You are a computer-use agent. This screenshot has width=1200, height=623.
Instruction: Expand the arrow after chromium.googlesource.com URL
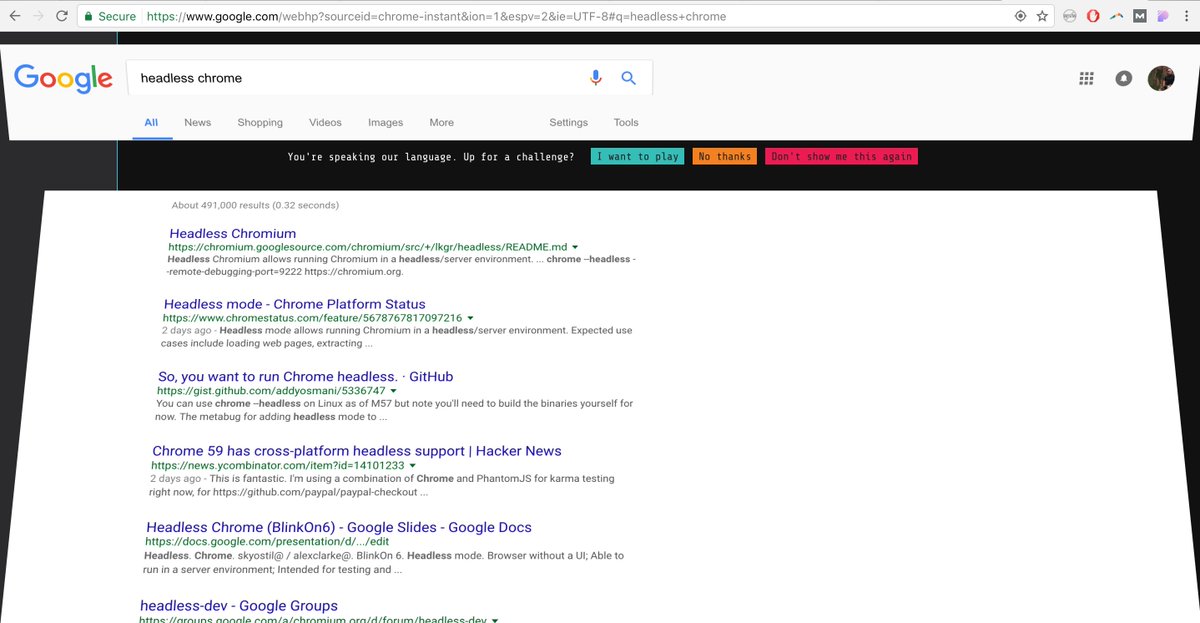(x=575, y=247)
